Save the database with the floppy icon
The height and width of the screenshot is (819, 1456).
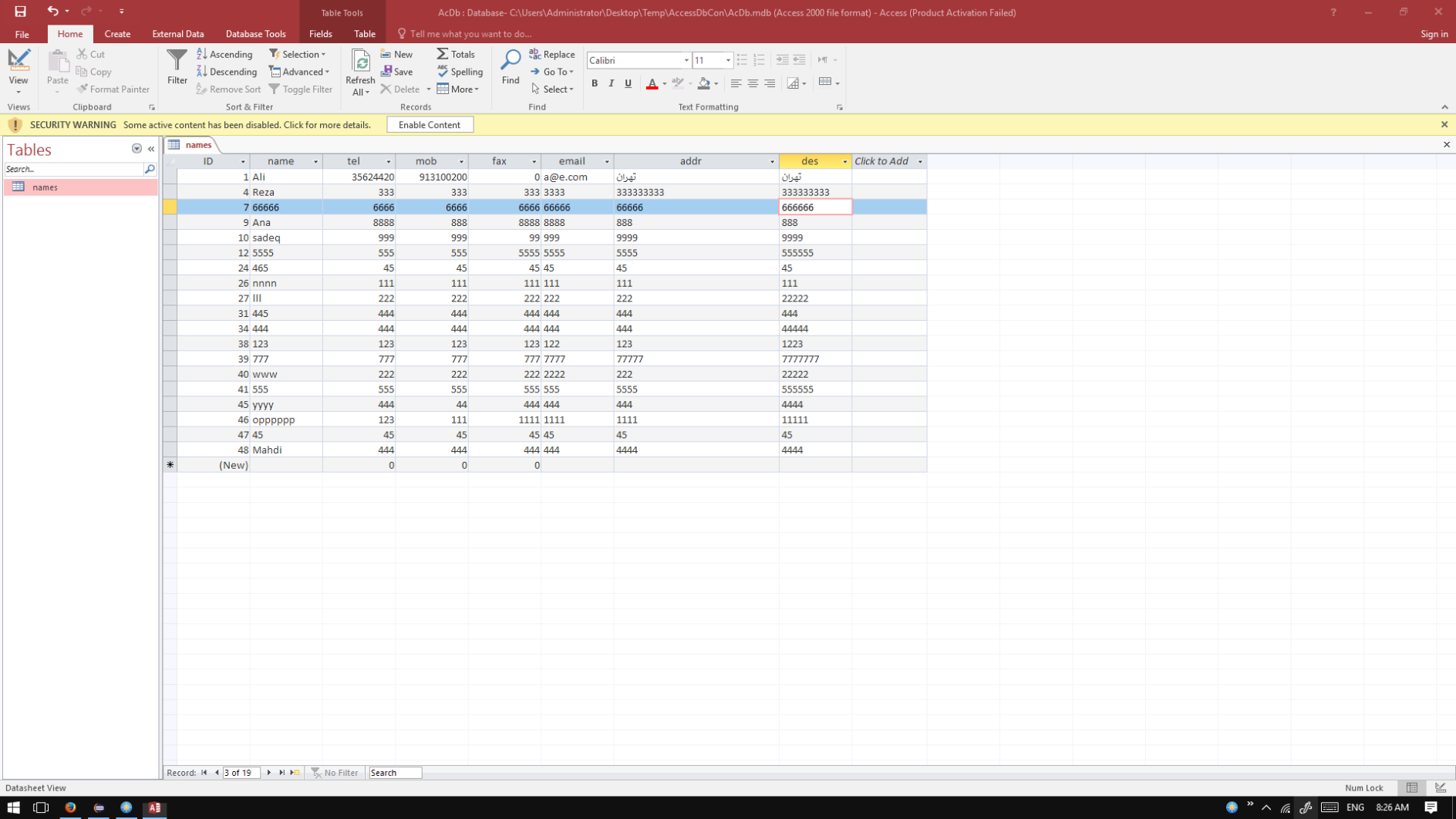pos(20,12)
